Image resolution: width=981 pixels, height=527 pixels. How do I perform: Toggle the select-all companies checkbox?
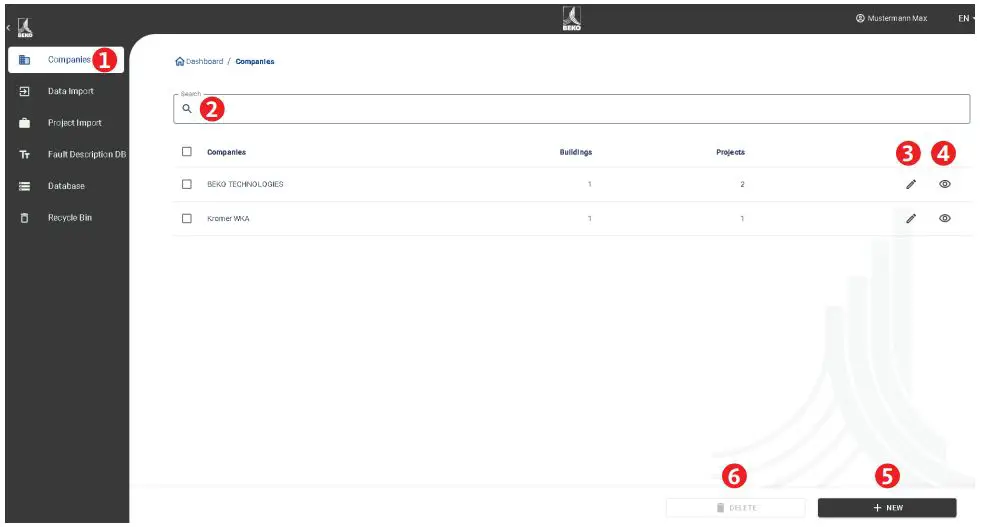[186, 151]
